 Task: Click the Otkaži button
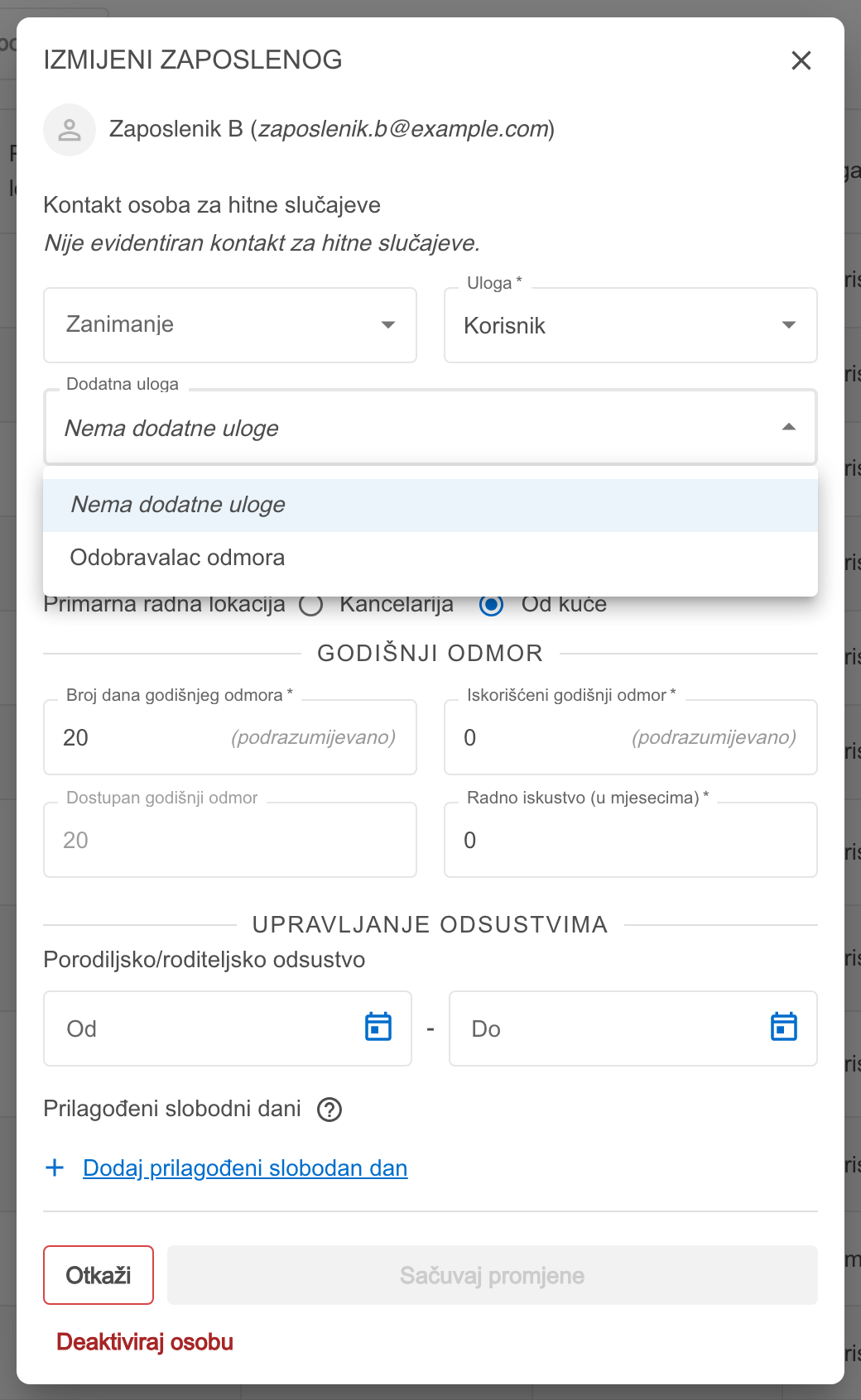click(x=99, y=1275)
